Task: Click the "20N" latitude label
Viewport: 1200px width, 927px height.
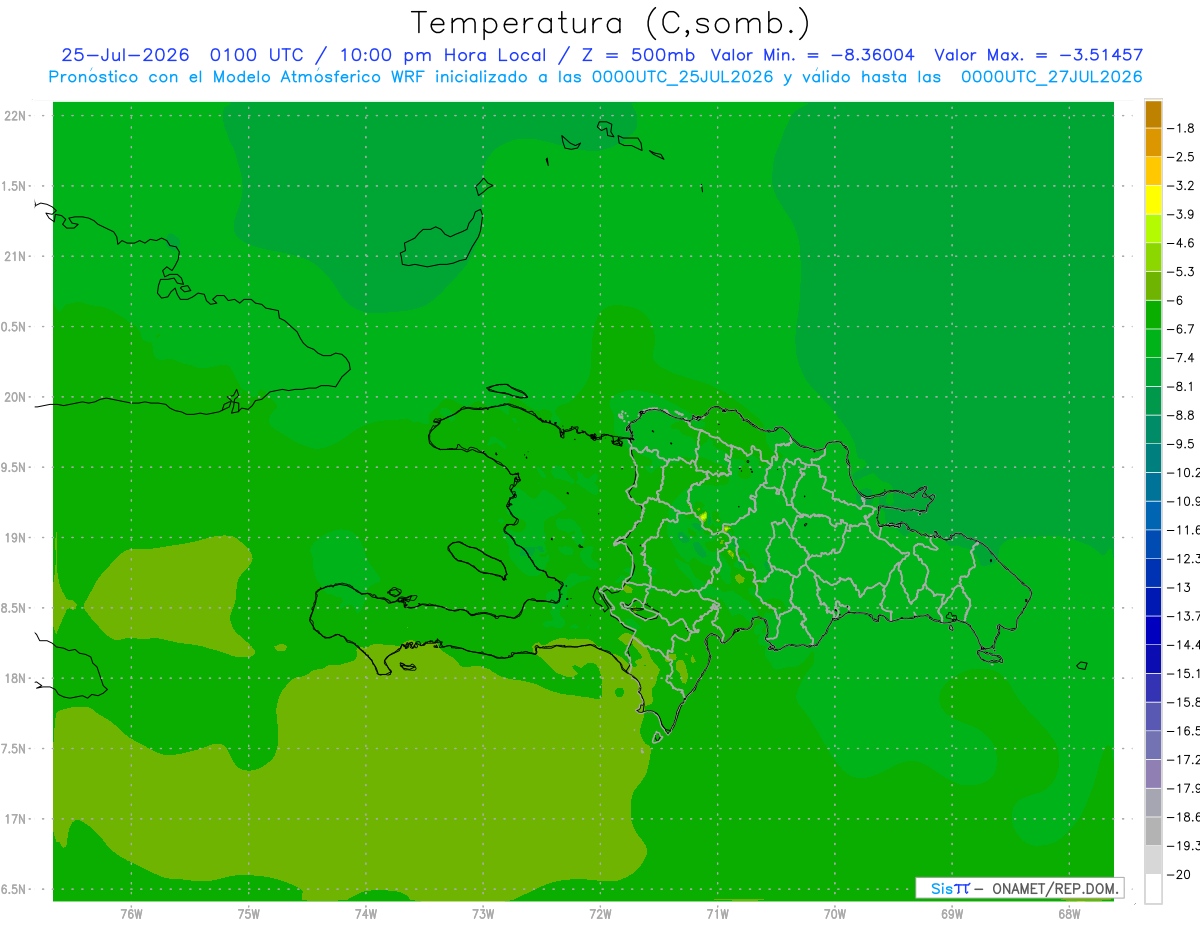Action: pos(17,397)
